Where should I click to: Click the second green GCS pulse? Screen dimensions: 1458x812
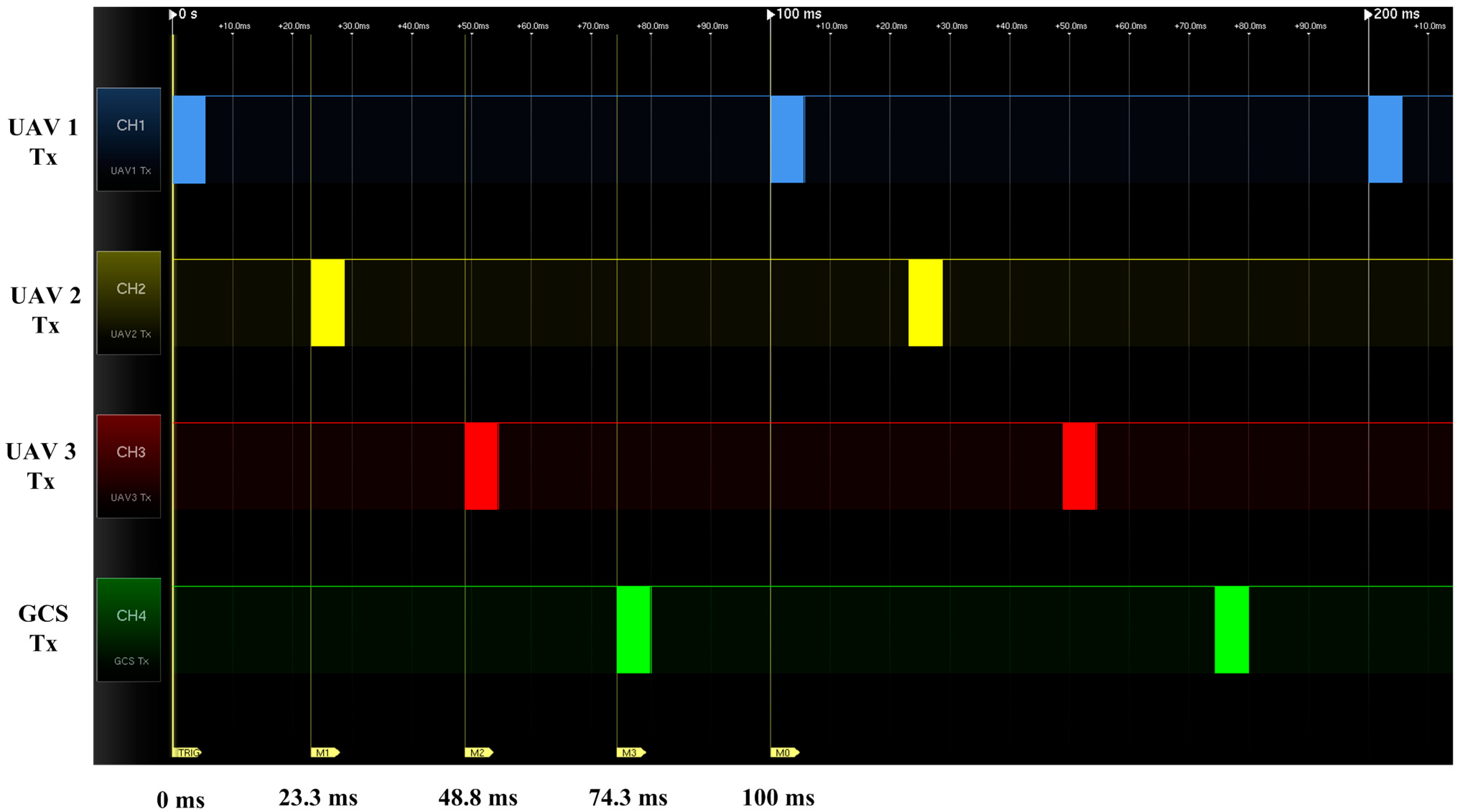(x=1231, y=630)
